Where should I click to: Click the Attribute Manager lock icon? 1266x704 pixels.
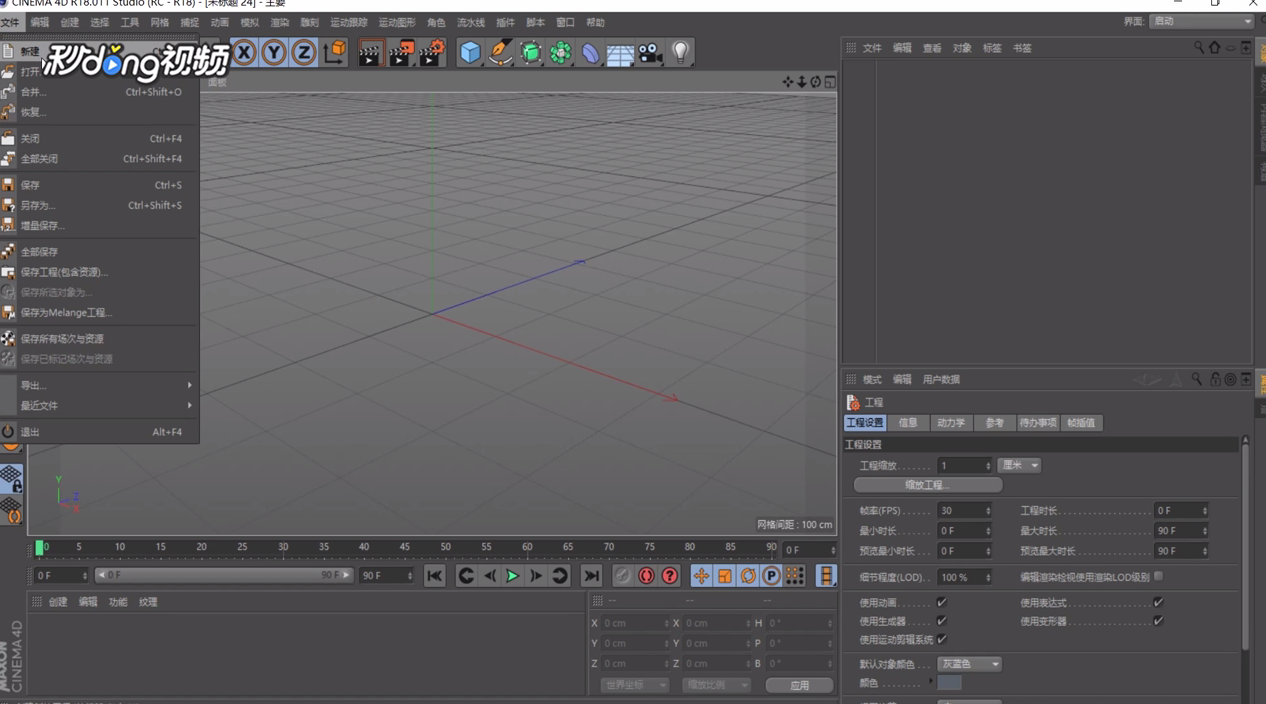[x=1215, y=379]
